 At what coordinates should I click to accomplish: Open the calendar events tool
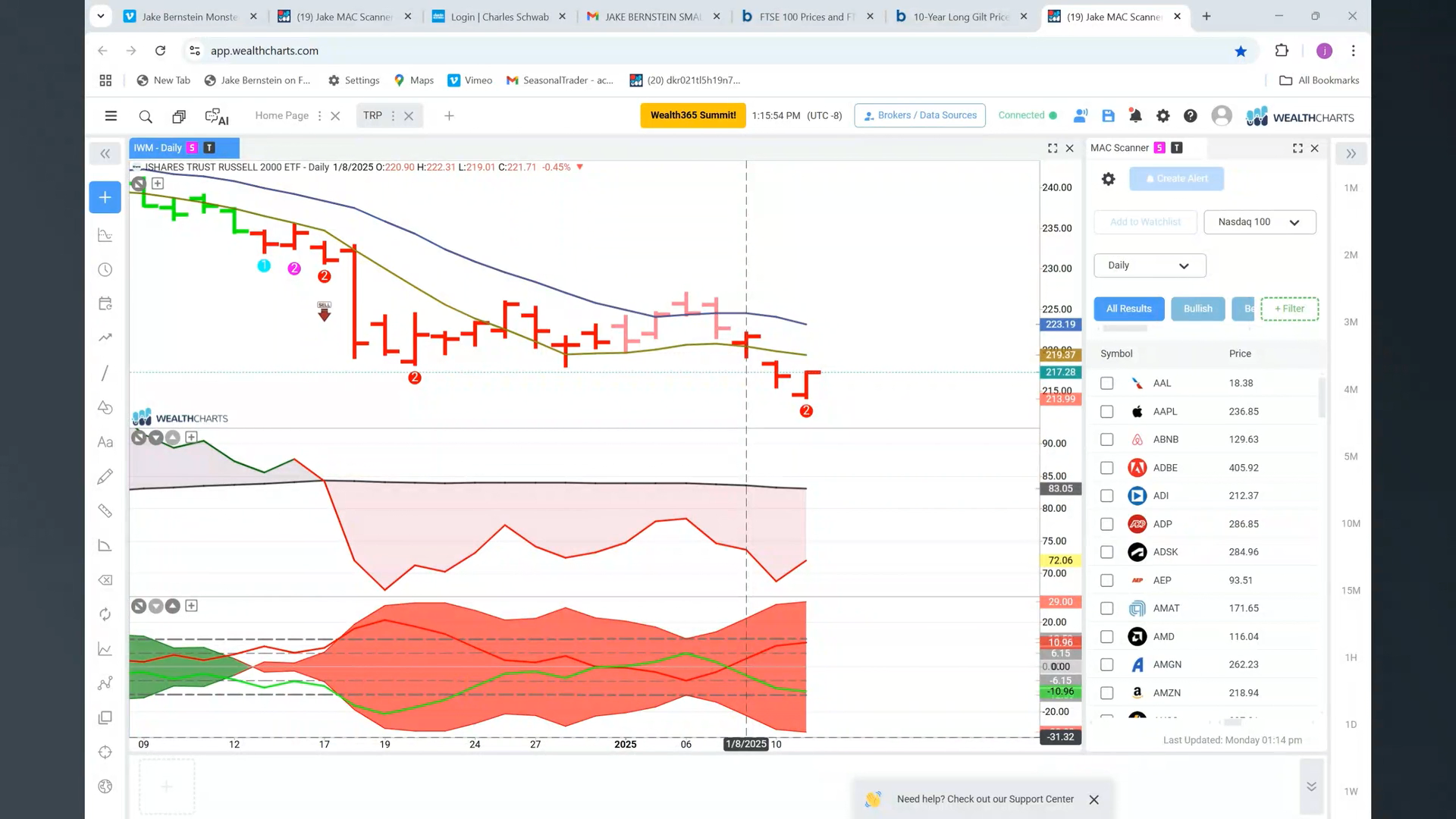click(x=105, y=303)
